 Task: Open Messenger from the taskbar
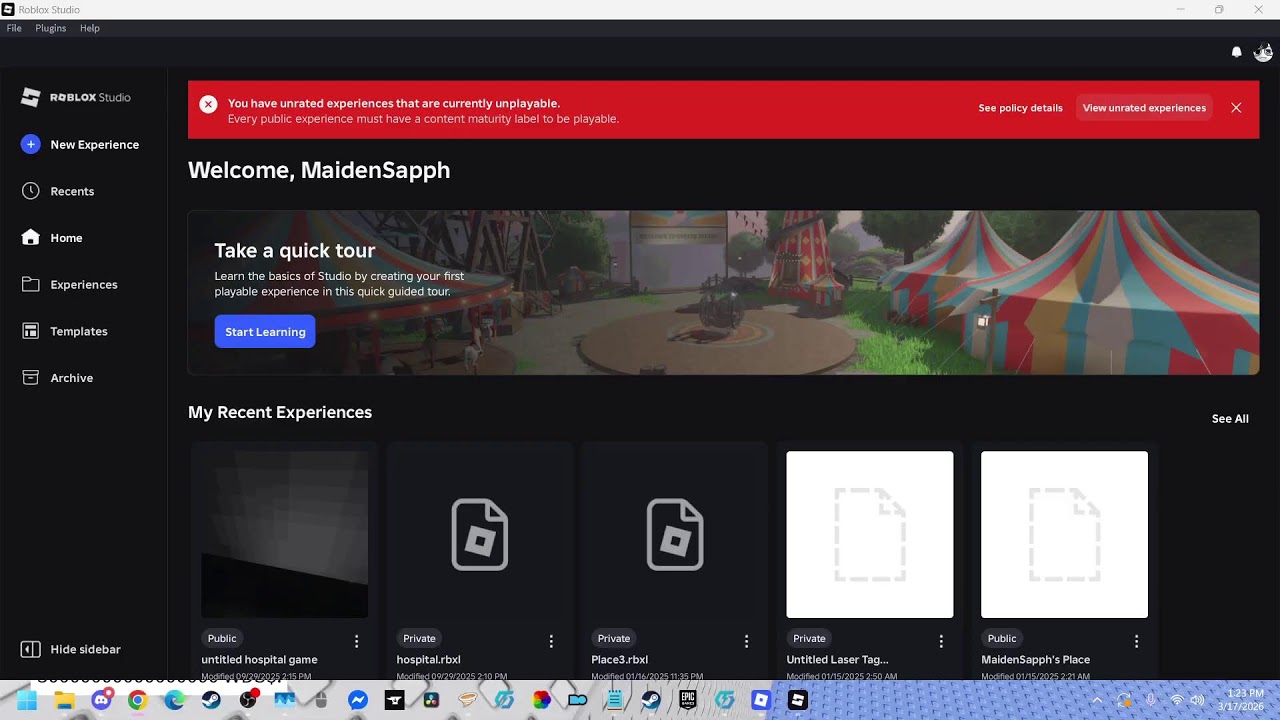358,700
